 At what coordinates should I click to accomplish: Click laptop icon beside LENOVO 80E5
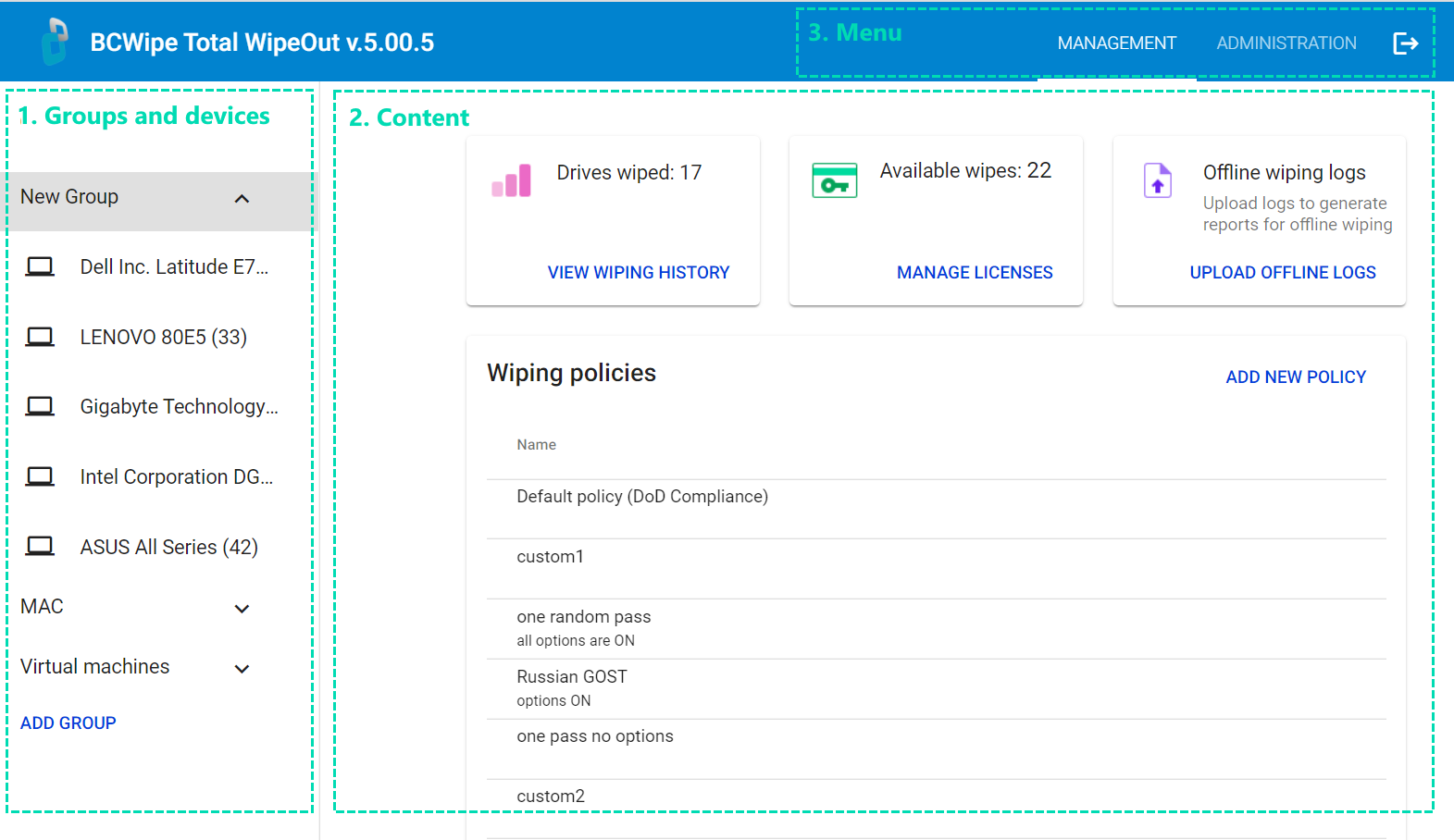tap(40, 337)
